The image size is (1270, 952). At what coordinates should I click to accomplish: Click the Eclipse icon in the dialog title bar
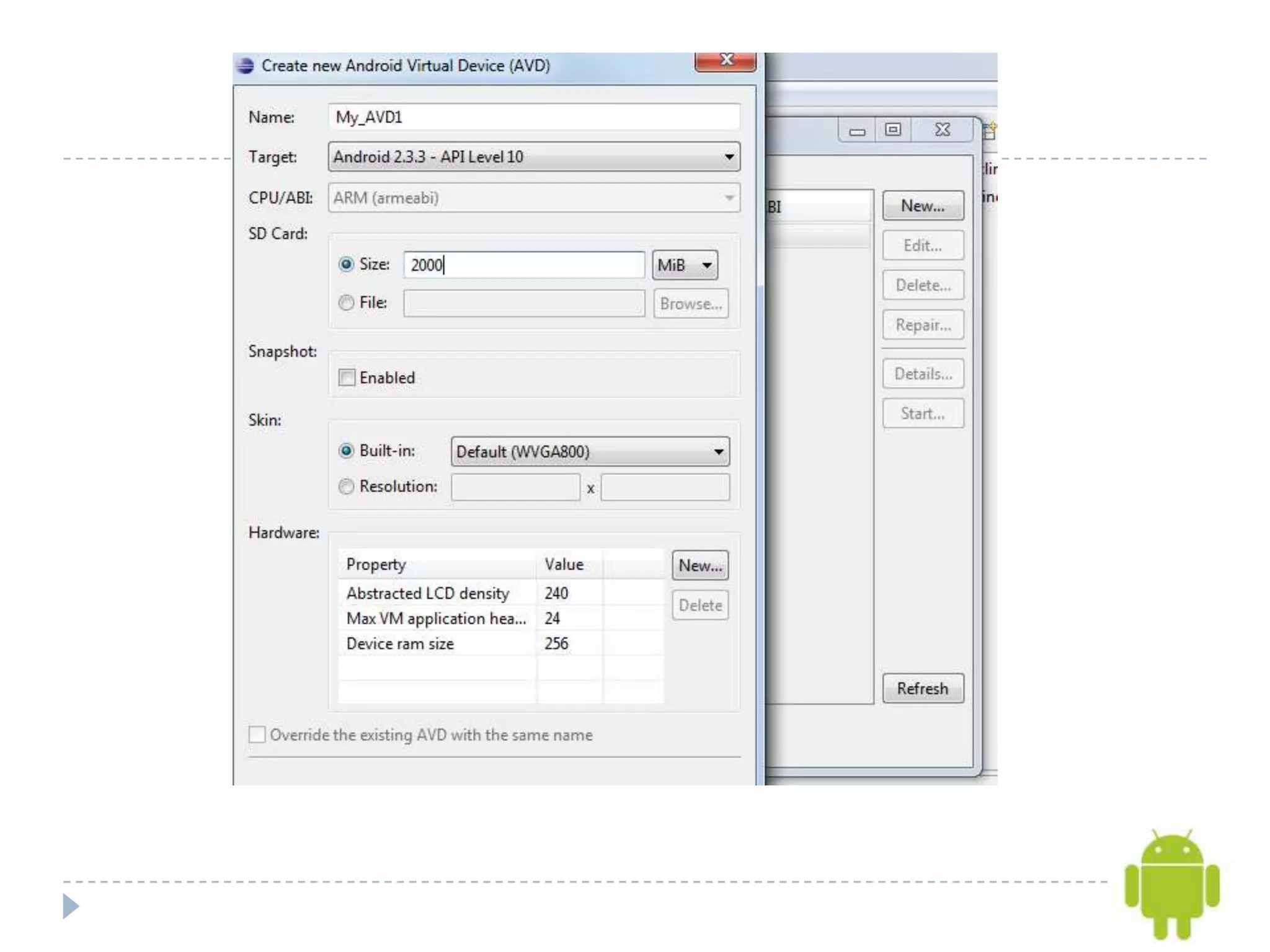[246, 66]
